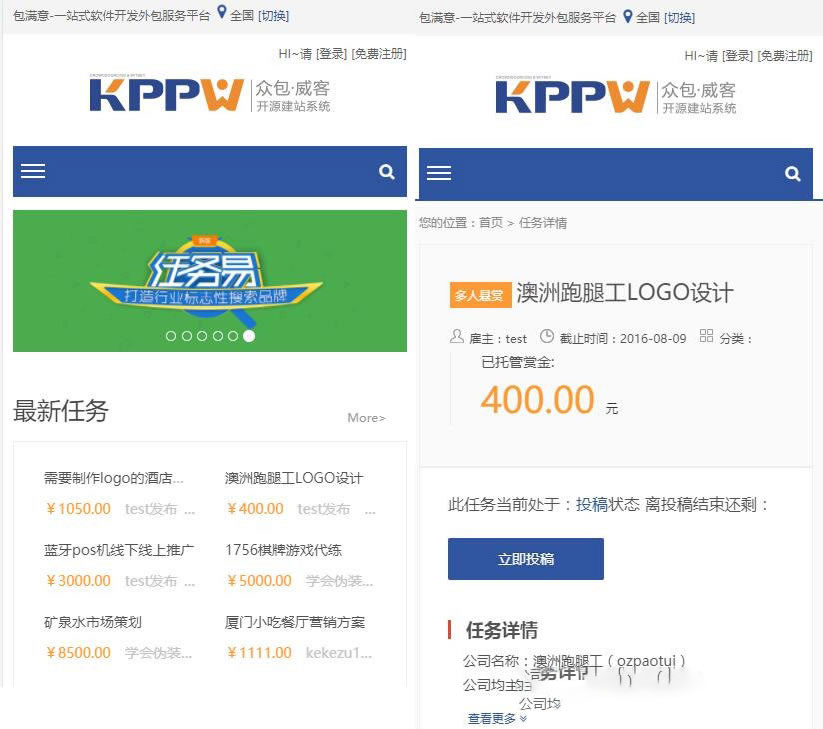Select the first carousel dot indicator
This screenshot has height=729, width=823.
[171, 336]
